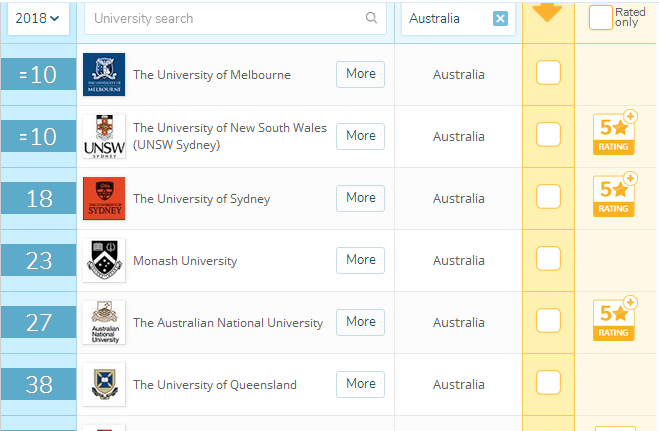The height and width of the screenshot is (431, 659).
Task: Open the 2018 year dropdown
Action: [38, 18]
